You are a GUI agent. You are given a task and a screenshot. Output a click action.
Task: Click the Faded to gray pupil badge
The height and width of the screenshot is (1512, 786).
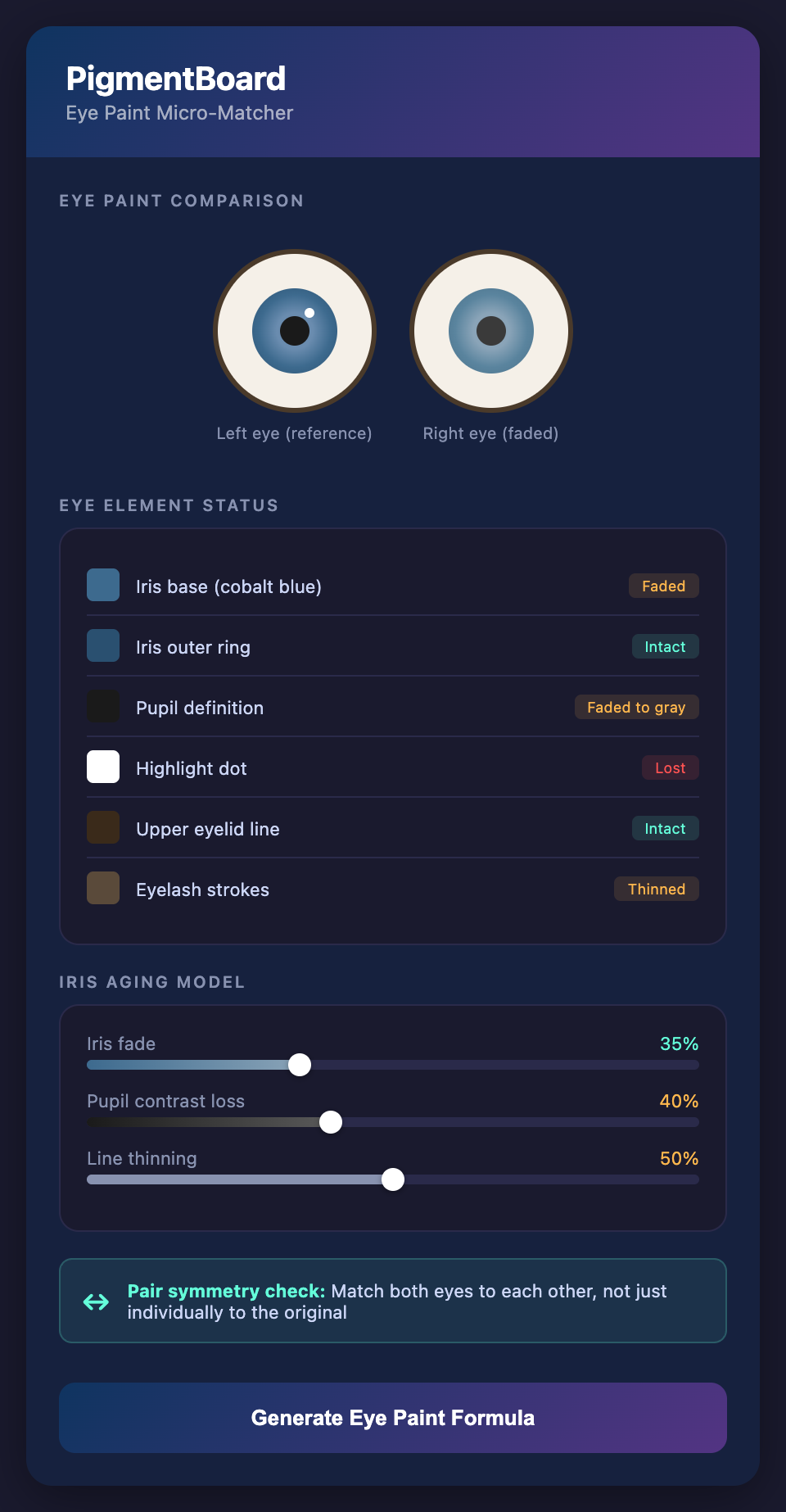coord(636,707)
